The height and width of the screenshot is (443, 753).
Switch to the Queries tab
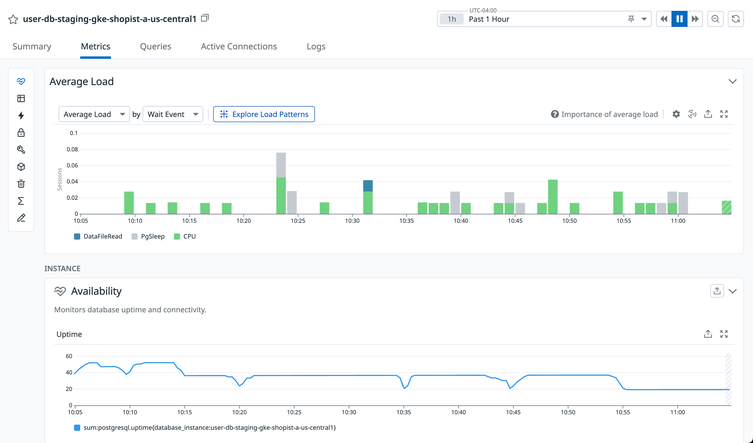tap(155, 47)
